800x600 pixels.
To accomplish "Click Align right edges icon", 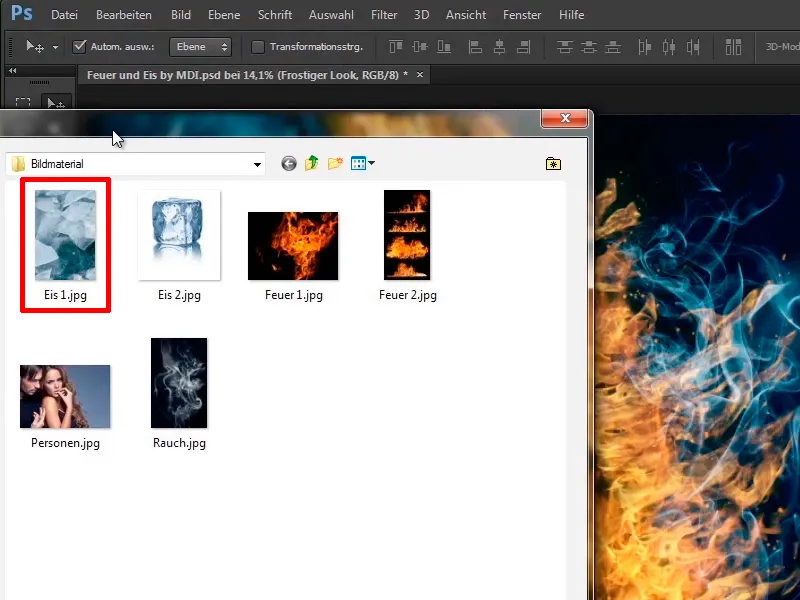I will [523, 47].
